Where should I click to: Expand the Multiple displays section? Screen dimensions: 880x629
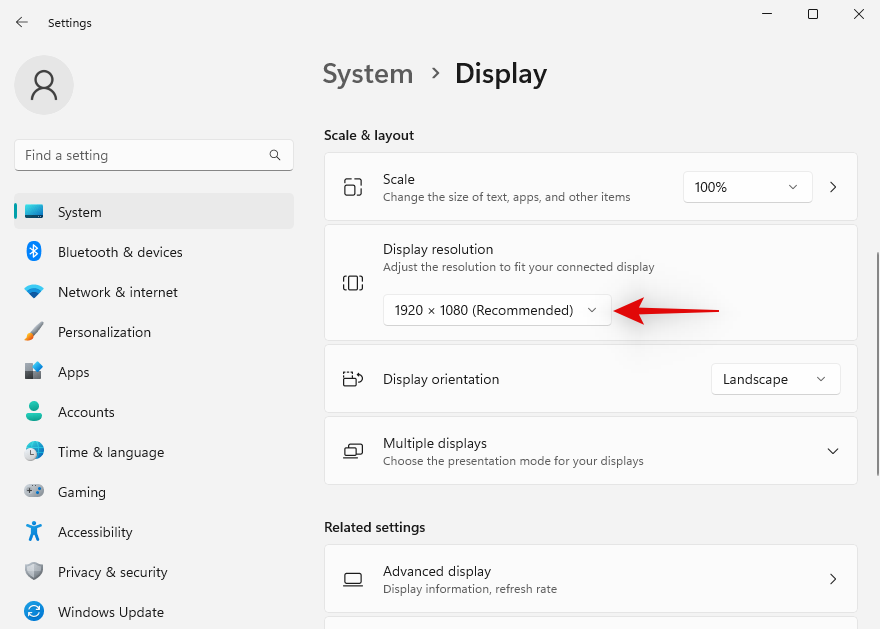(x=833, y=451)
